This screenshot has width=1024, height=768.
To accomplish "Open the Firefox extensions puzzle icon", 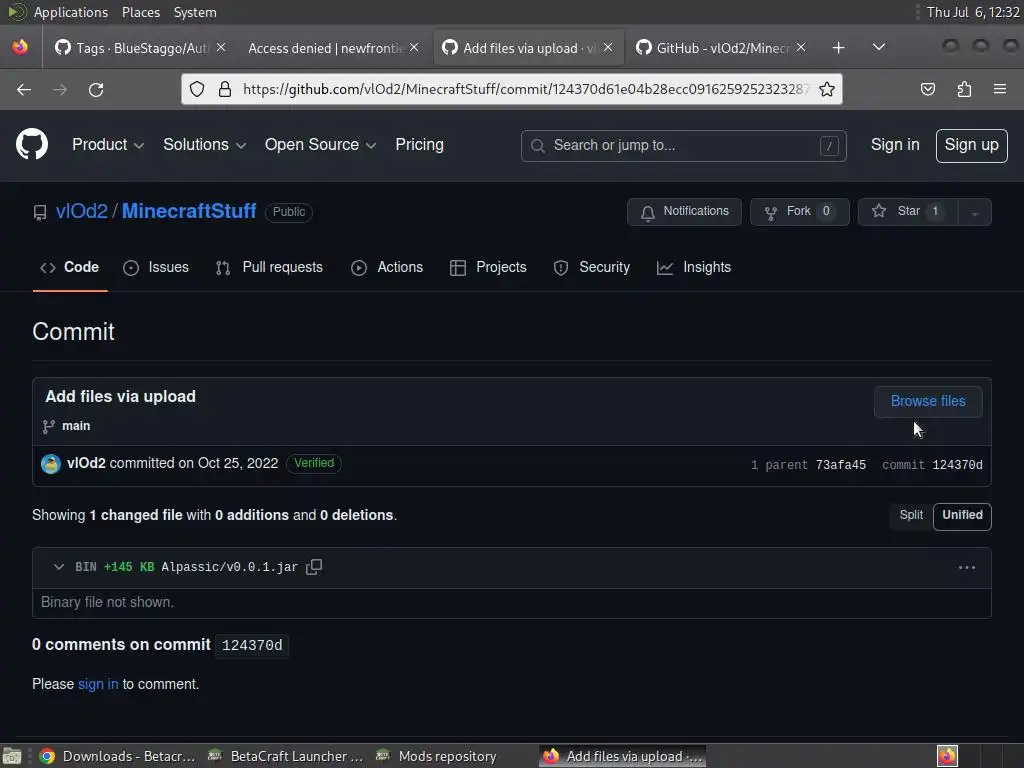I will point(964,89).
